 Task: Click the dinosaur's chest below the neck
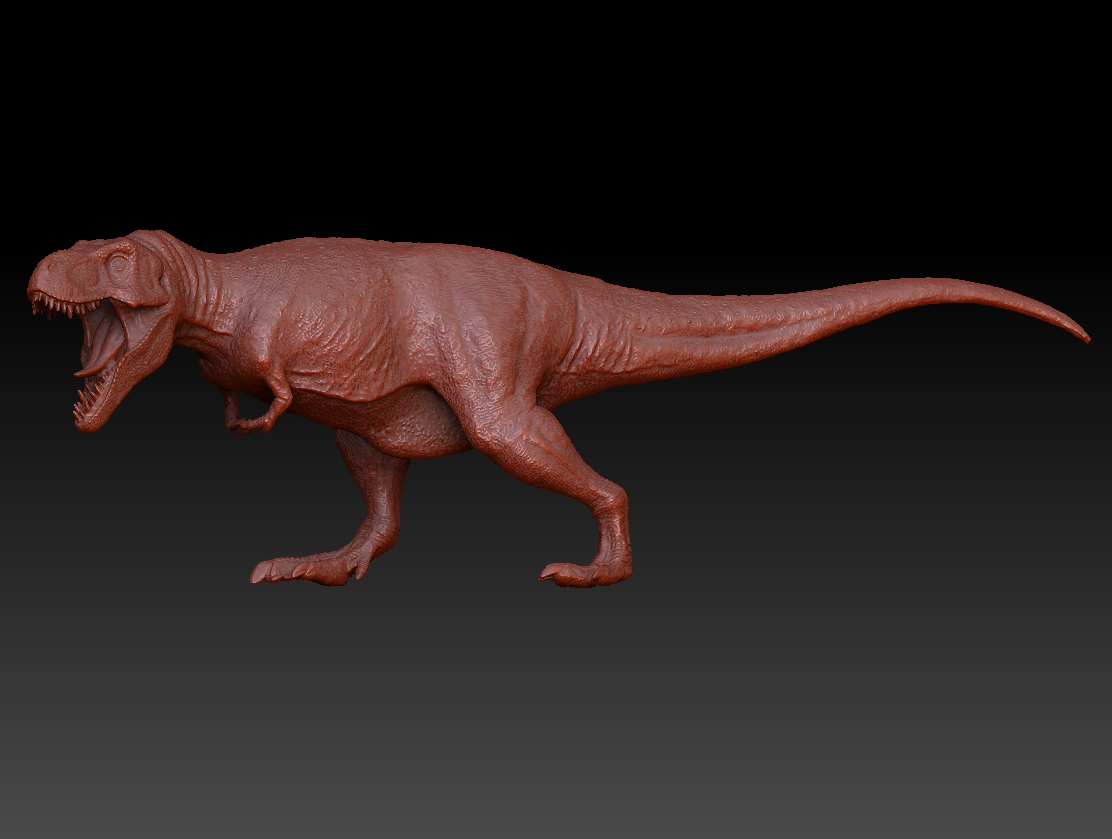pyautogui.click(x=220, y=355)
